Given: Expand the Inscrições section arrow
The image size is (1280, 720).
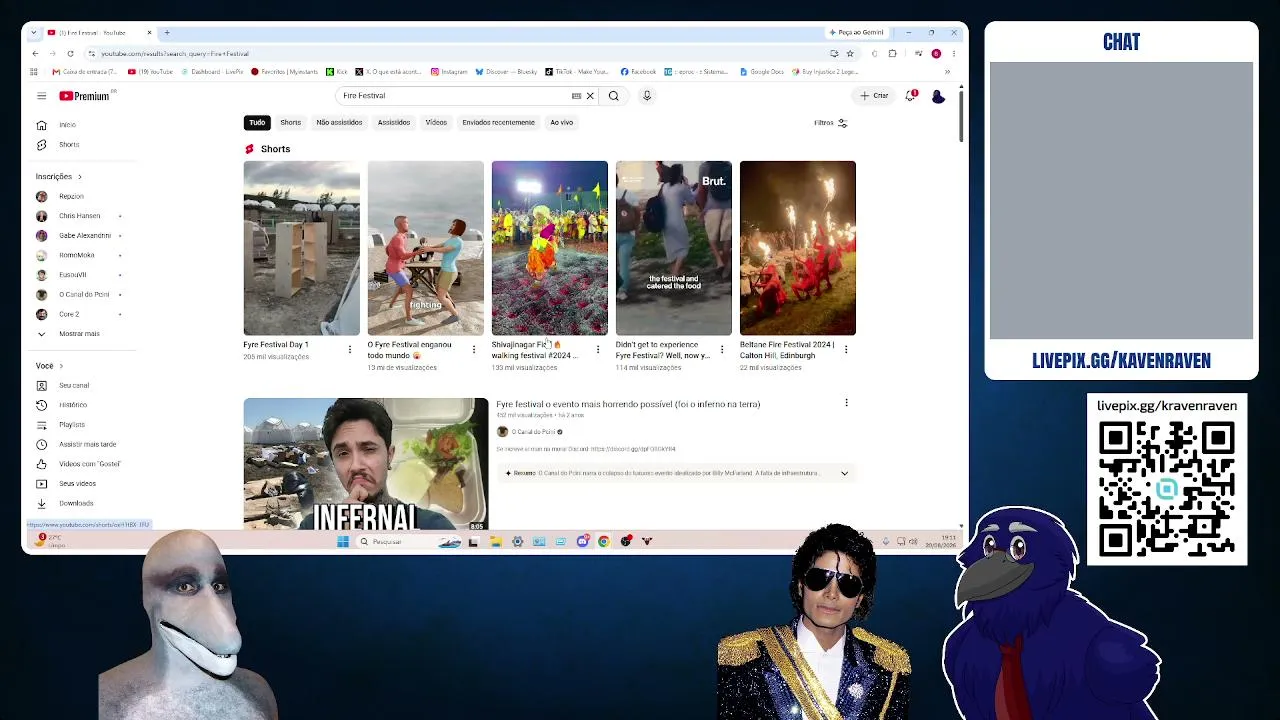Looking at the screenshot, I should click(x=79, y=177).
